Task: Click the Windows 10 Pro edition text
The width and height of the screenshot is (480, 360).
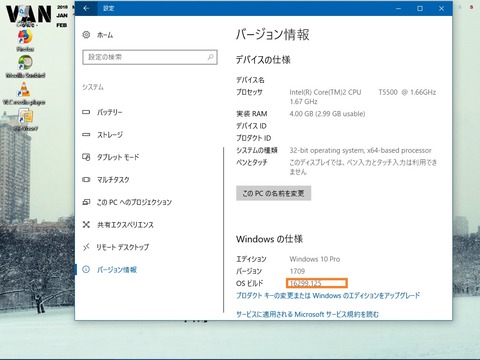Action: [x=315, y=259]
